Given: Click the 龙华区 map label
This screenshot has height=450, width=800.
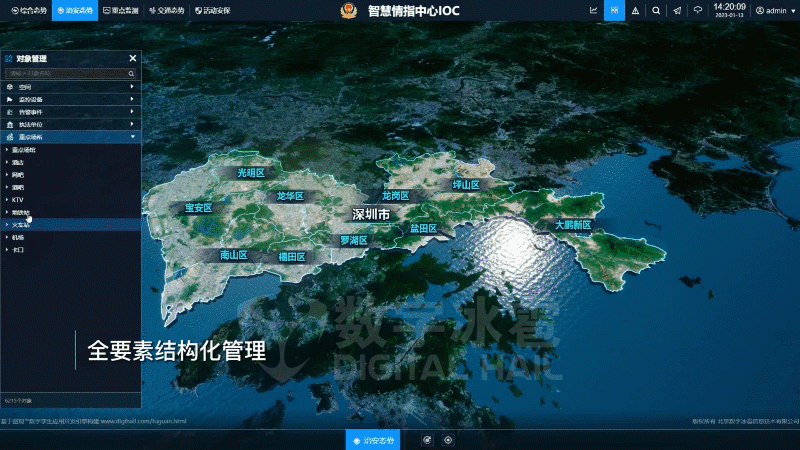Looking at the screenshot, I should (290, 196).
